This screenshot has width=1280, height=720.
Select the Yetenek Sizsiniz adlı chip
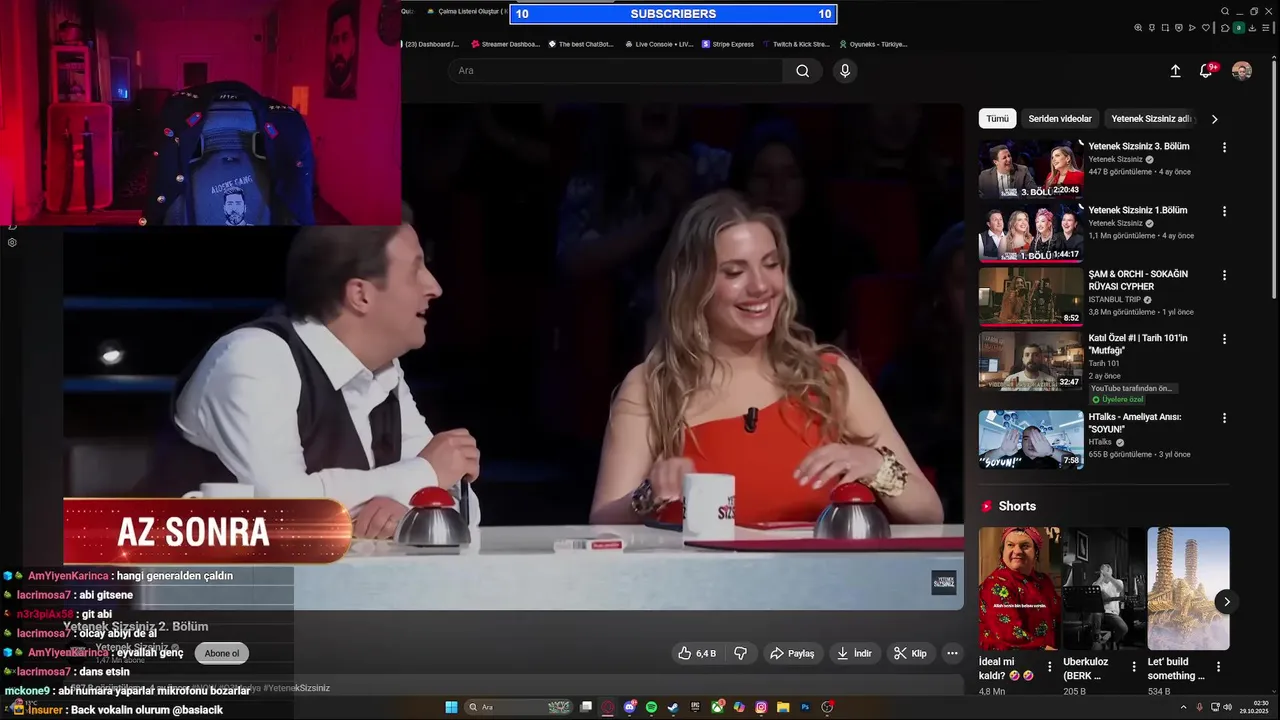(x=1151, y=118)
